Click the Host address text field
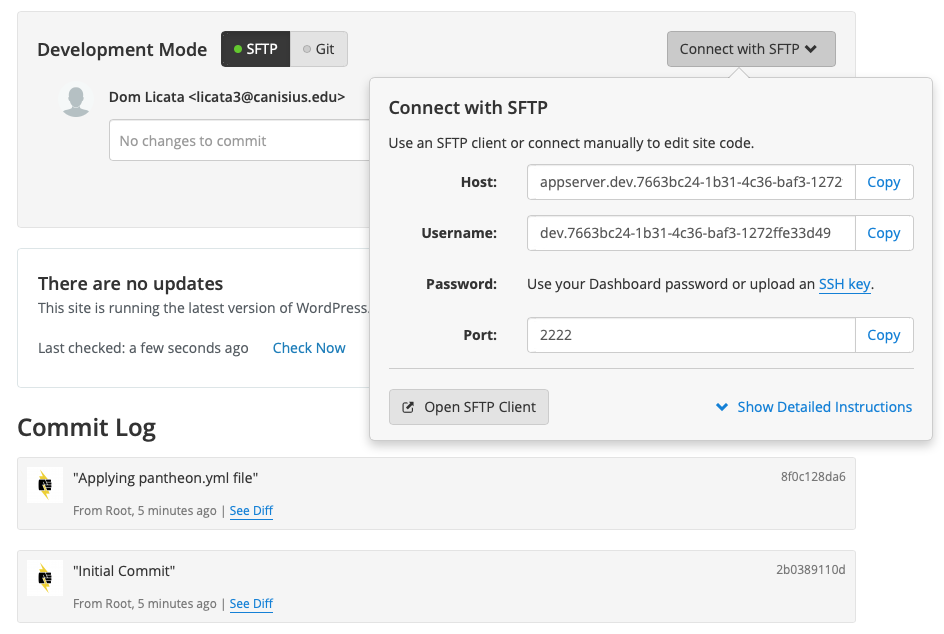944x634 pixels. point(691,182)
